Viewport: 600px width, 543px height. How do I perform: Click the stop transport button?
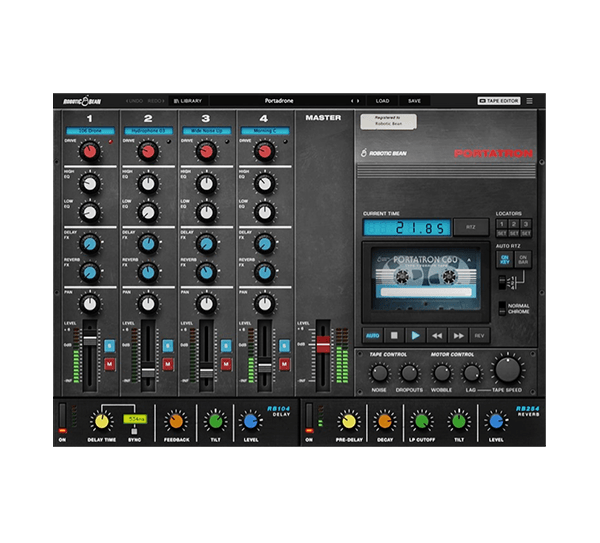(394, 336)
